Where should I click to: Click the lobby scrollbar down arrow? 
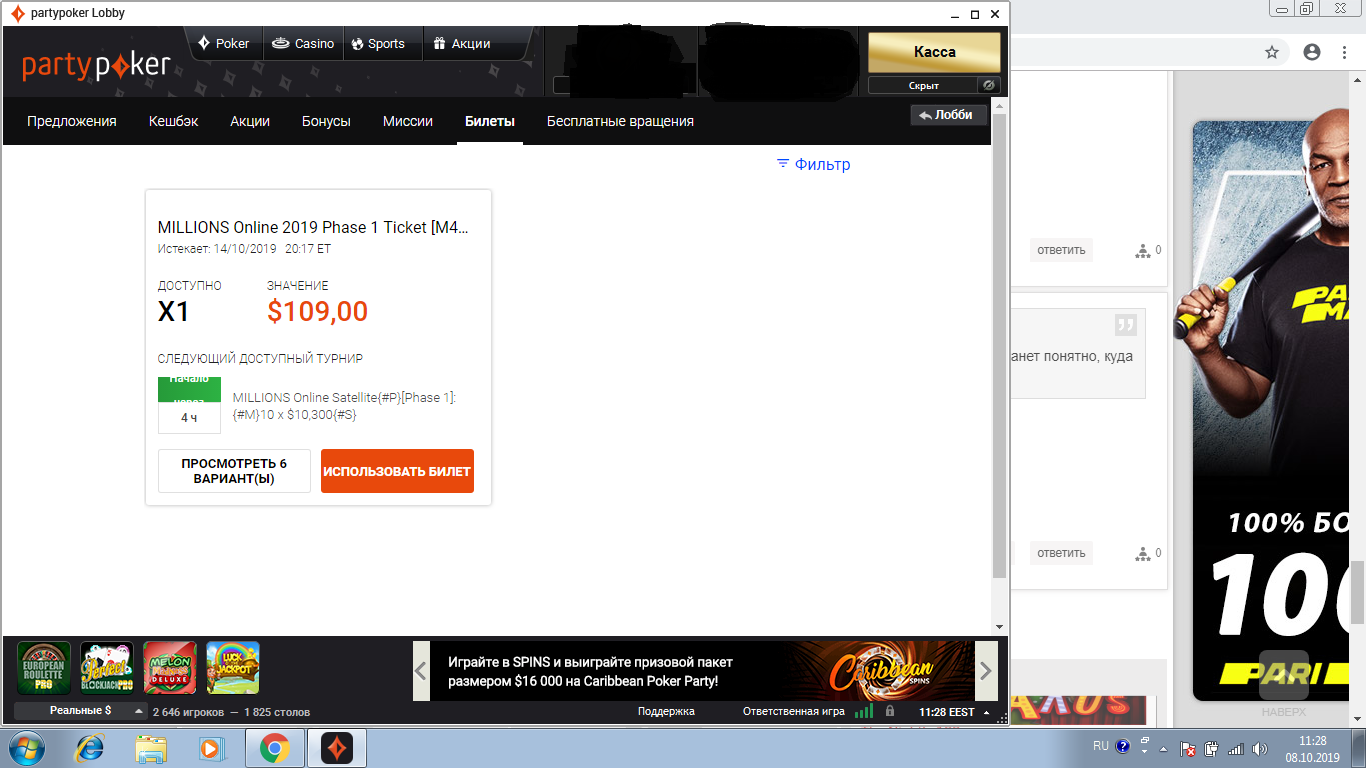point(999,627)
